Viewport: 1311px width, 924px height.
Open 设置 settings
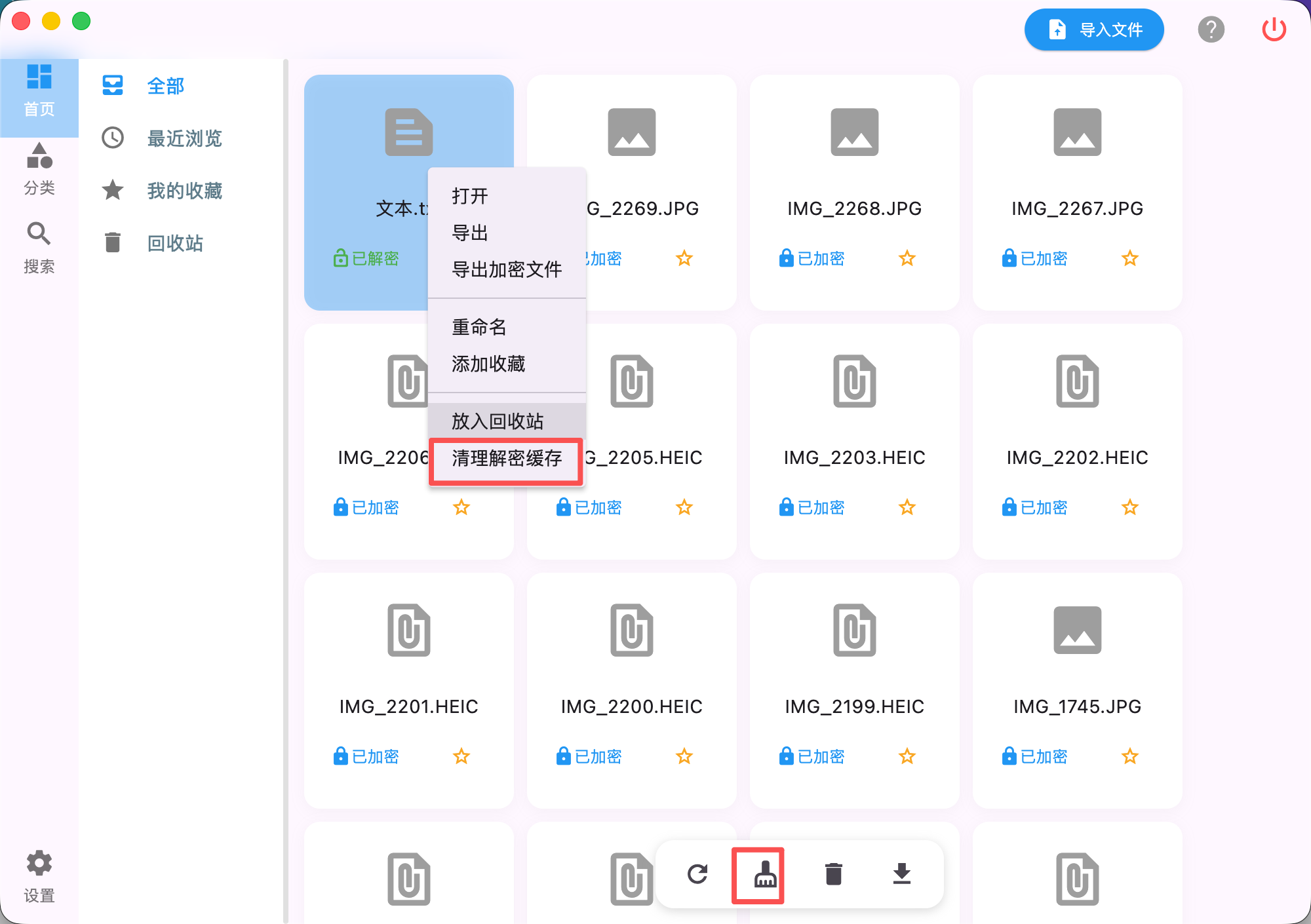pos(39,877)
